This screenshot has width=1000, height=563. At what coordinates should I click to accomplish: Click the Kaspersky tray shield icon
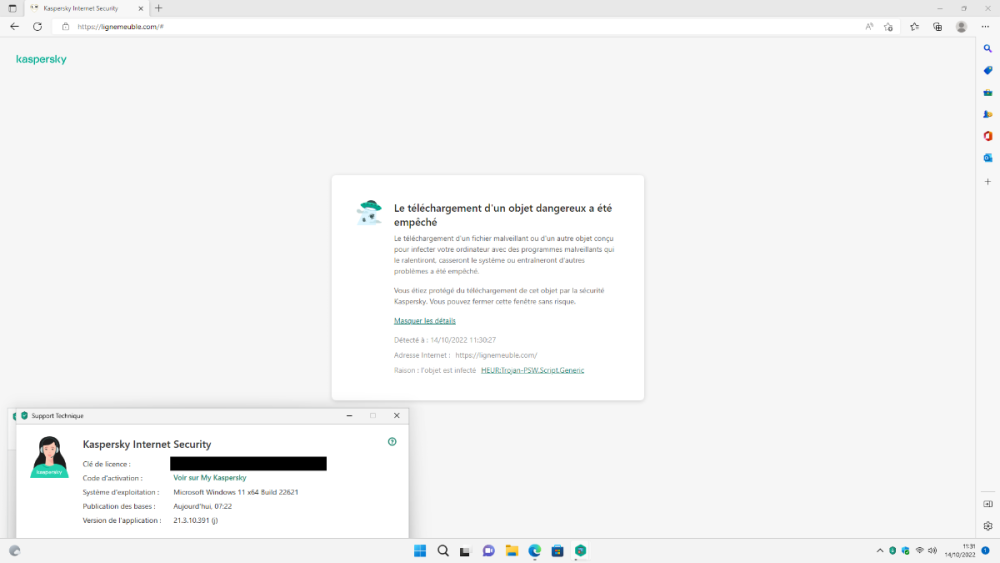[x=893, y=550]
